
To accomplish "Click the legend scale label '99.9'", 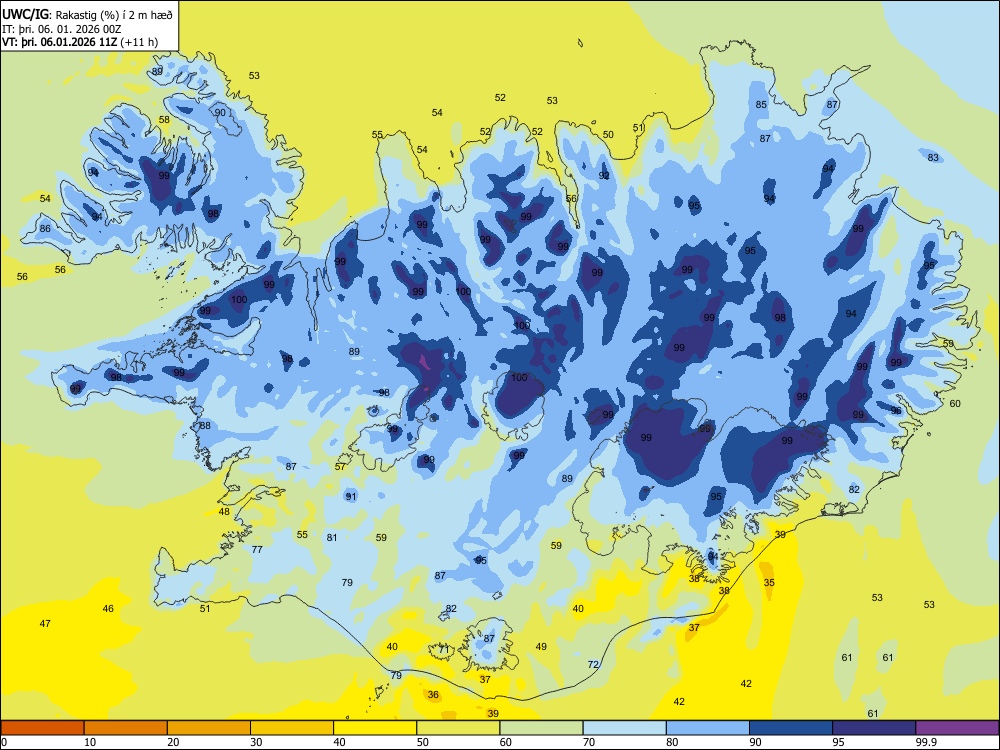I will (926, 742).
